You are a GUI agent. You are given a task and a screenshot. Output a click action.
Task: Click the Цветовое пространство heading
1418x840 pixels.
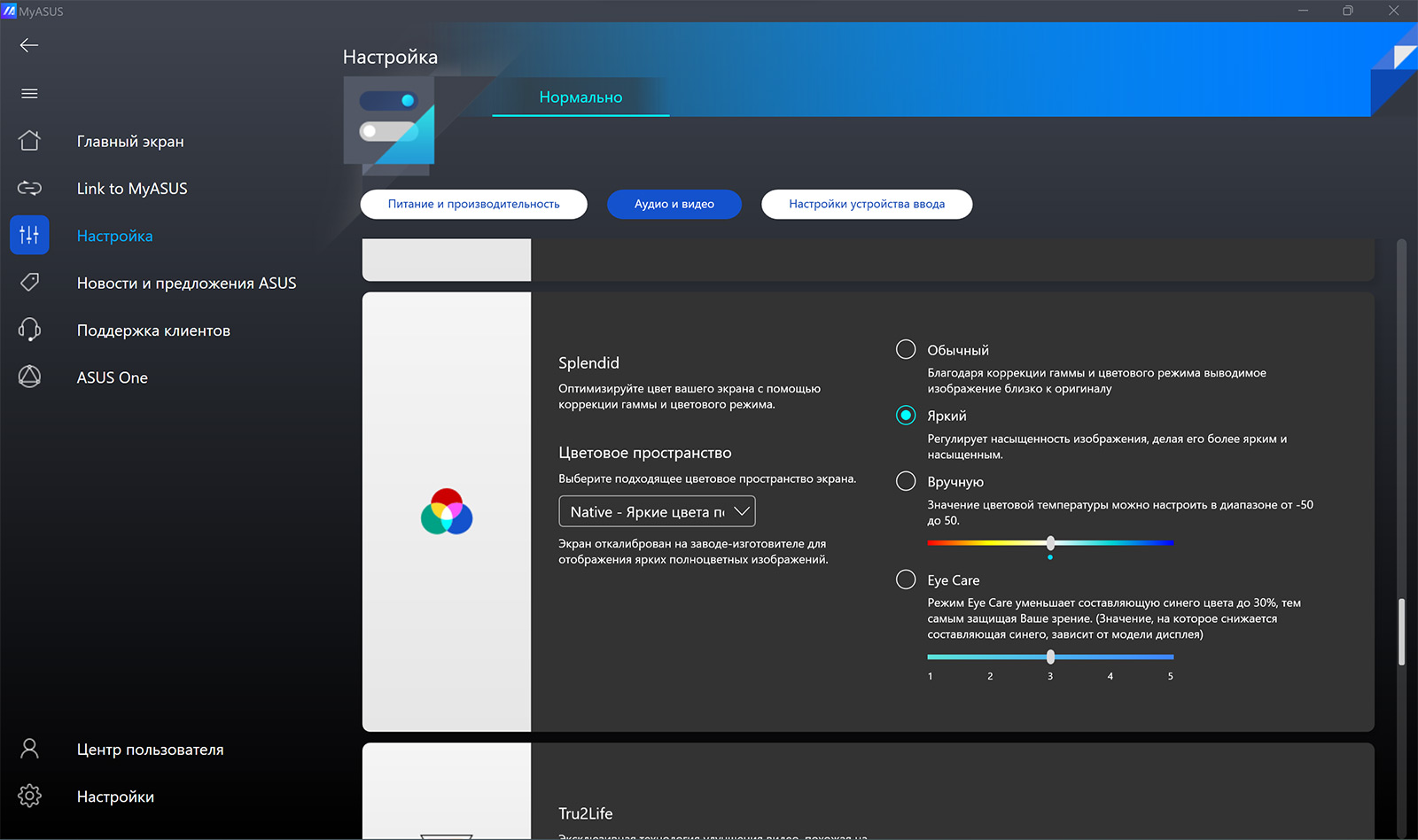645,453
